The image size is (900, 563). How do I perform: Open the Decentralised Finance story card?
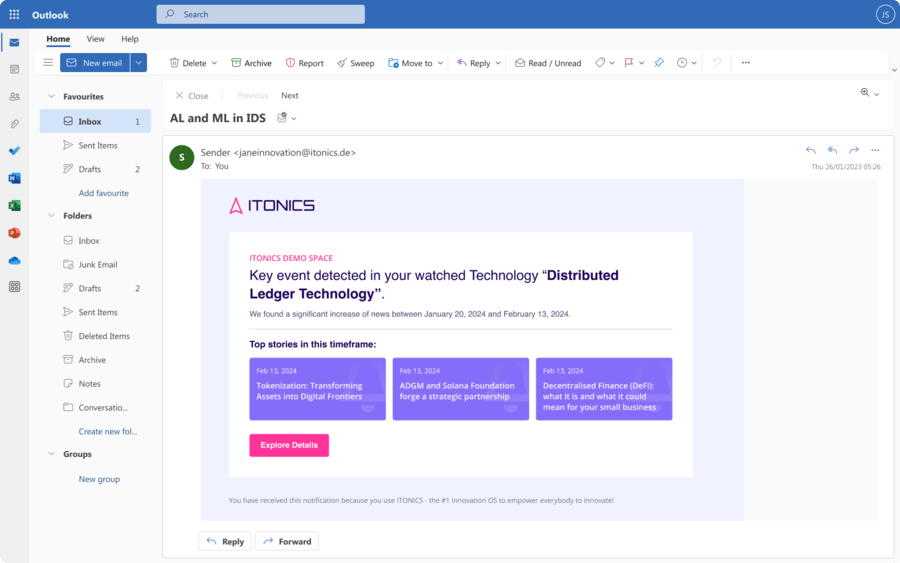(604, 389)
